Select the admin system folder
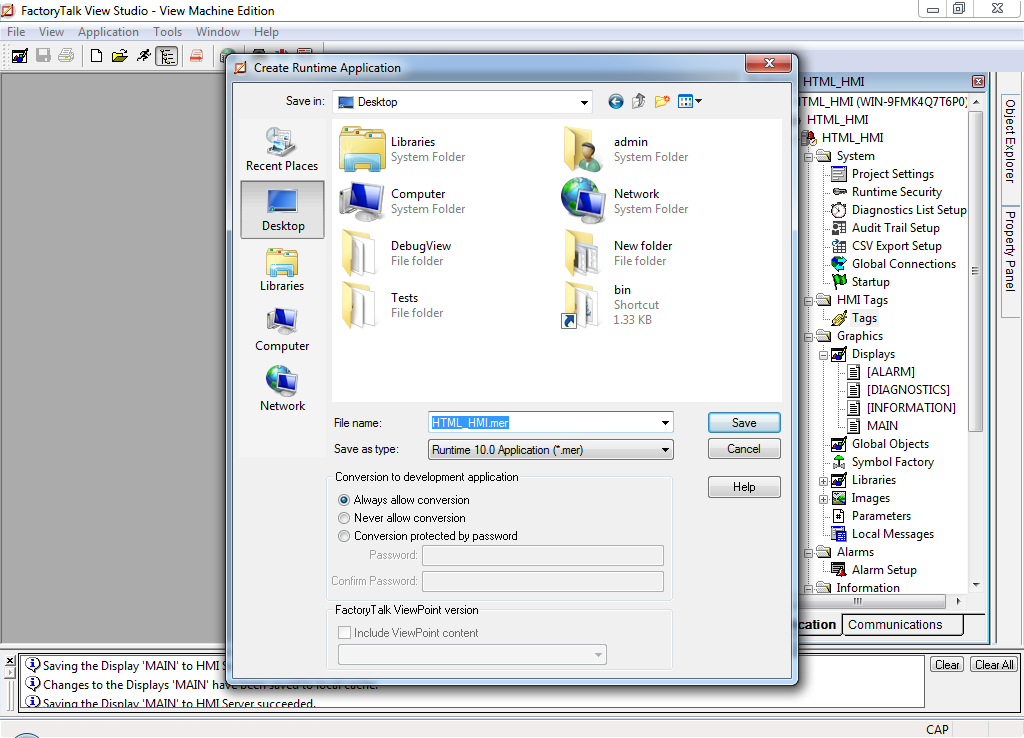The image size is (1024, 738). click(x=625, y=149)
